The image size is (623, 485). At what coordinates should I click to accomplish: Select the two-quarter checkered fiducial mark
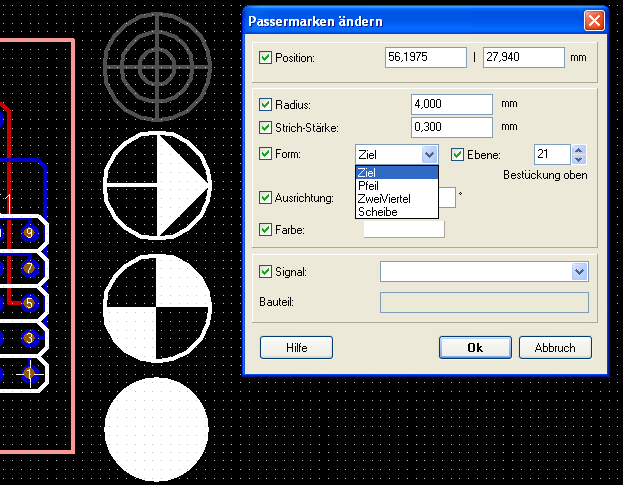tap(156, 307)
